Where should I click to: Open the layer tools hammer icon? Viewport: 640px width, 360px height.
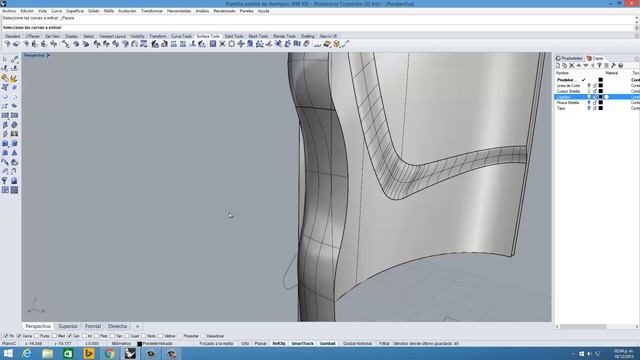(613, 65)
